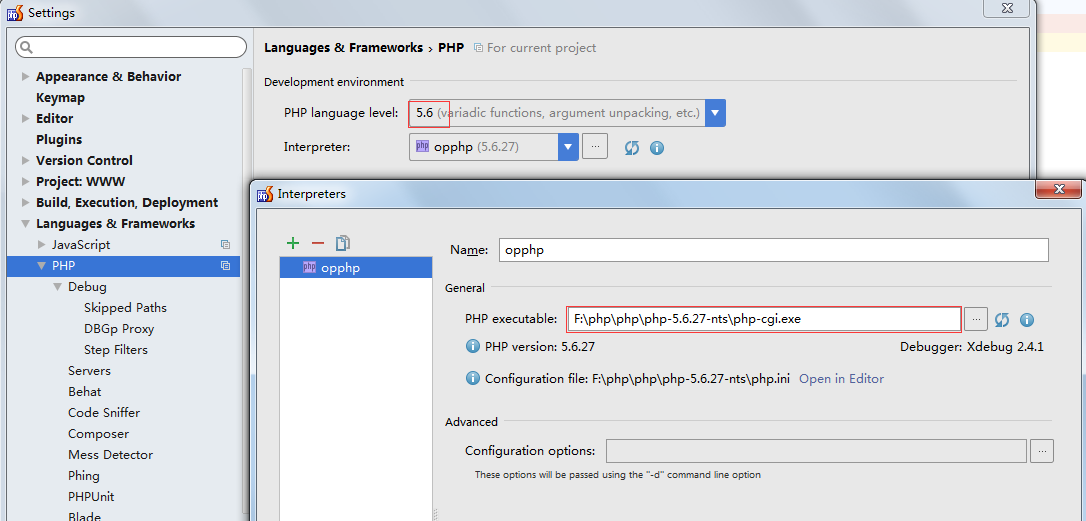
Task: Open the Interpreter dropdown arrow
Action: coord(568,147)
